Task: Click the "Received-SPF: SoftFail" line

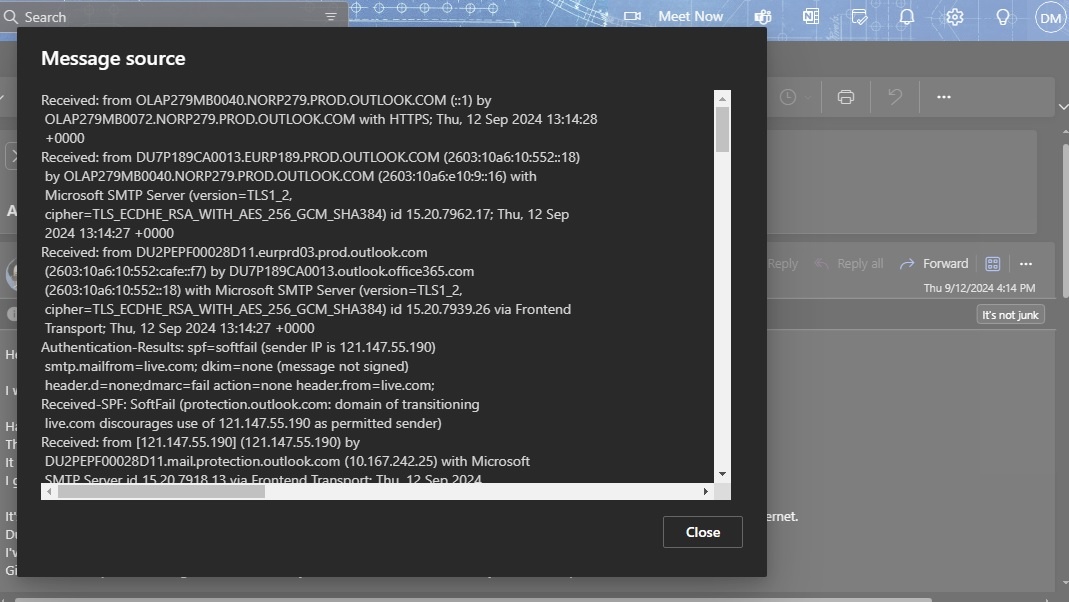Action: (x=260, y=404)
